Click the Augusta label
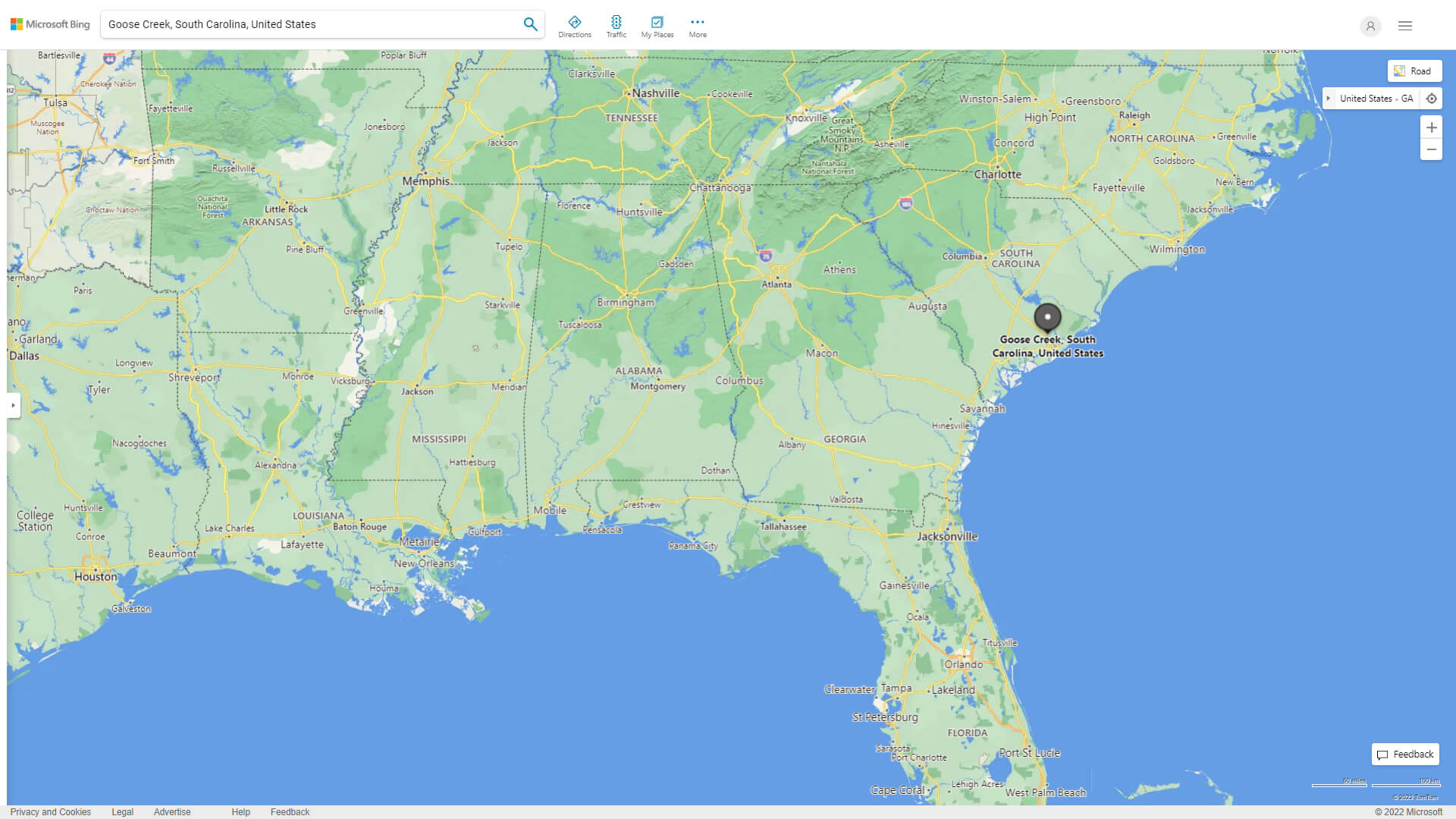This screenshot has height=819, width=1456. [x=927, y=306]
